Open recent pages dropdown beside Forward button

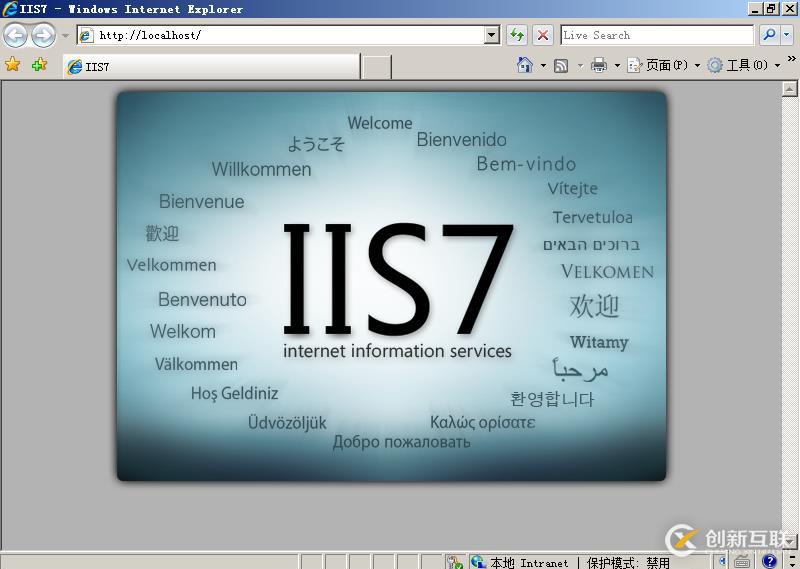66,36
